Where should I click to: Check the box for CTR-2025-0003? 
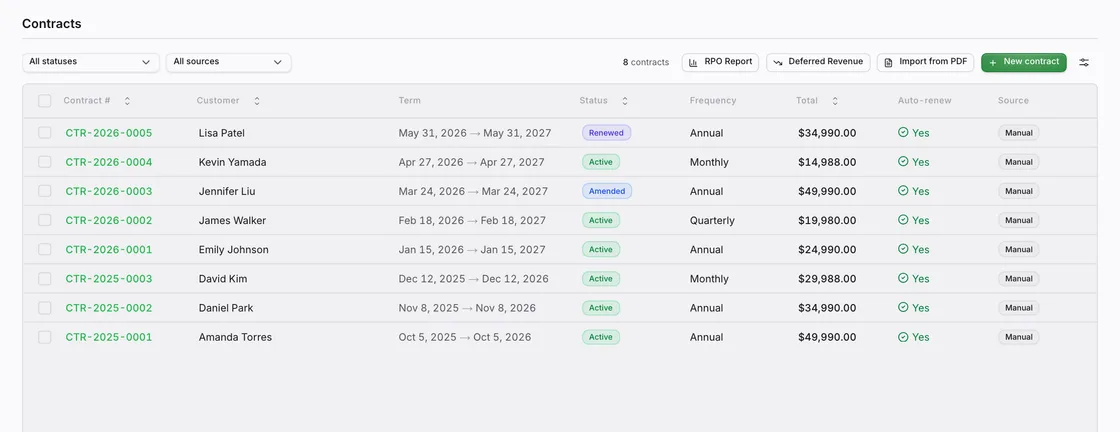click(45, 278)
